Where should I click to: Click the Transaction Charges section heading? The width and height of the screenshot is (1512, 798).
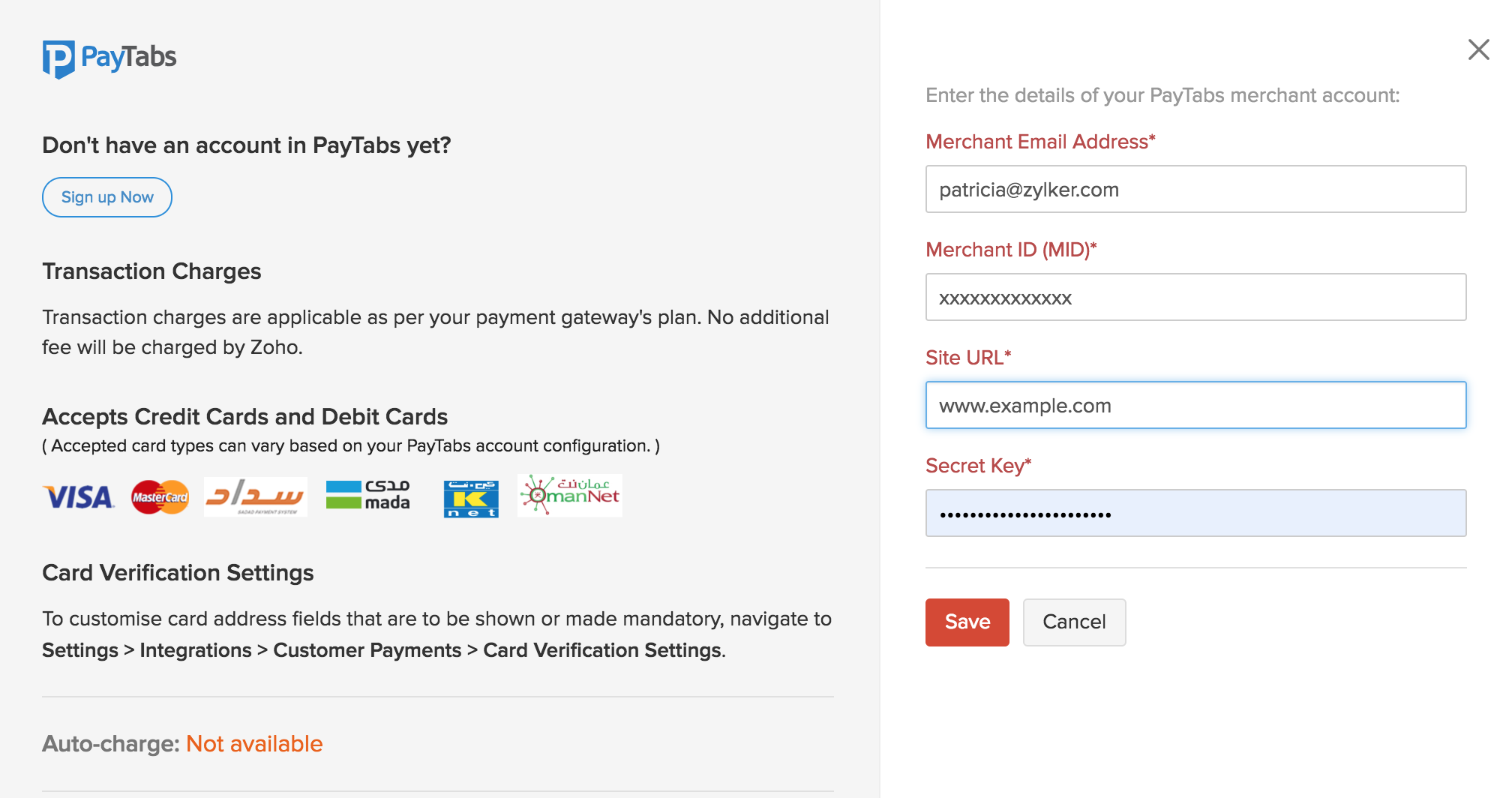click(151, 271)
